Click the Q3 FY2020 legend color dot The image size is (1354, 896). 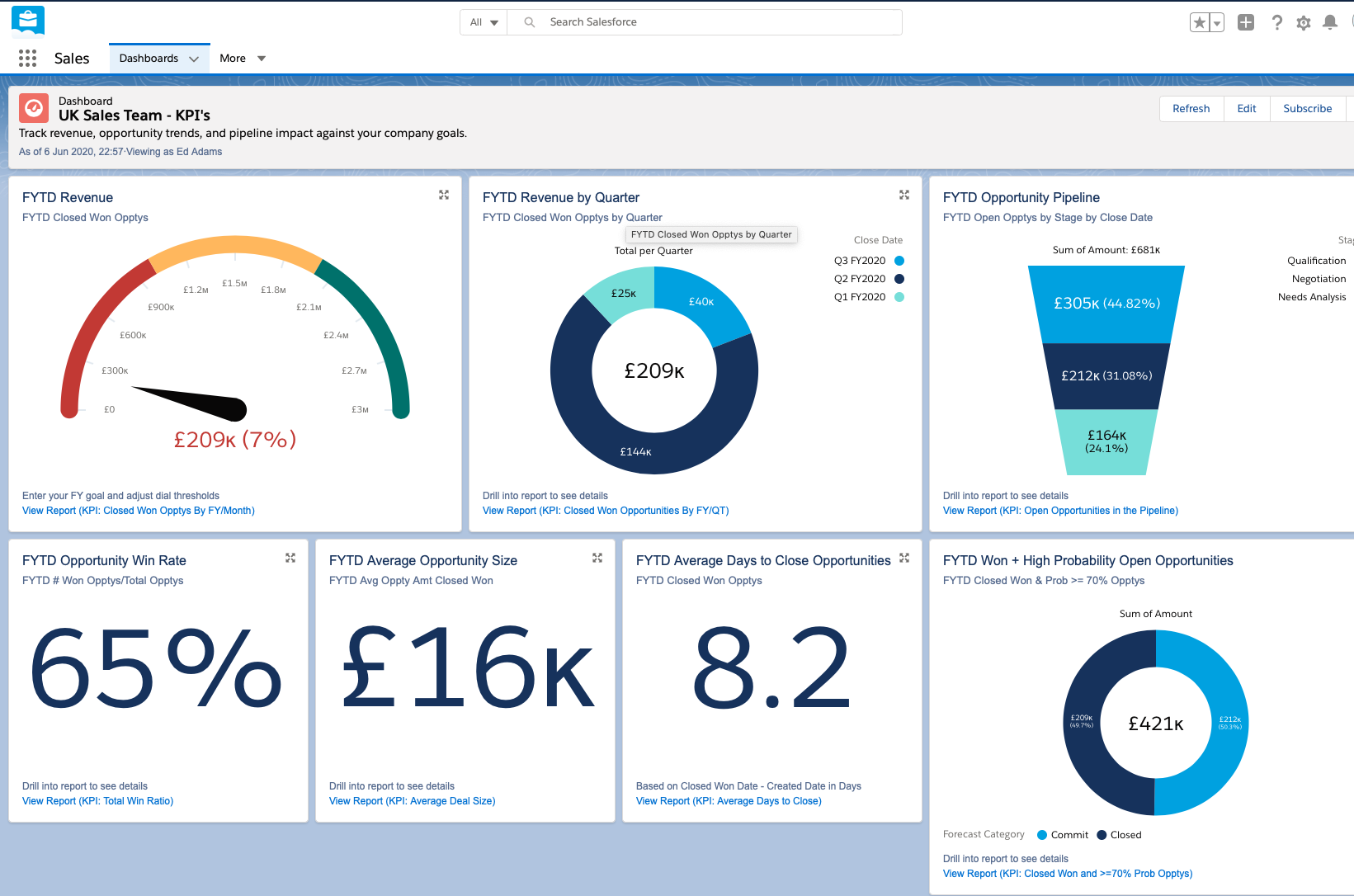[x=899, y=261]
